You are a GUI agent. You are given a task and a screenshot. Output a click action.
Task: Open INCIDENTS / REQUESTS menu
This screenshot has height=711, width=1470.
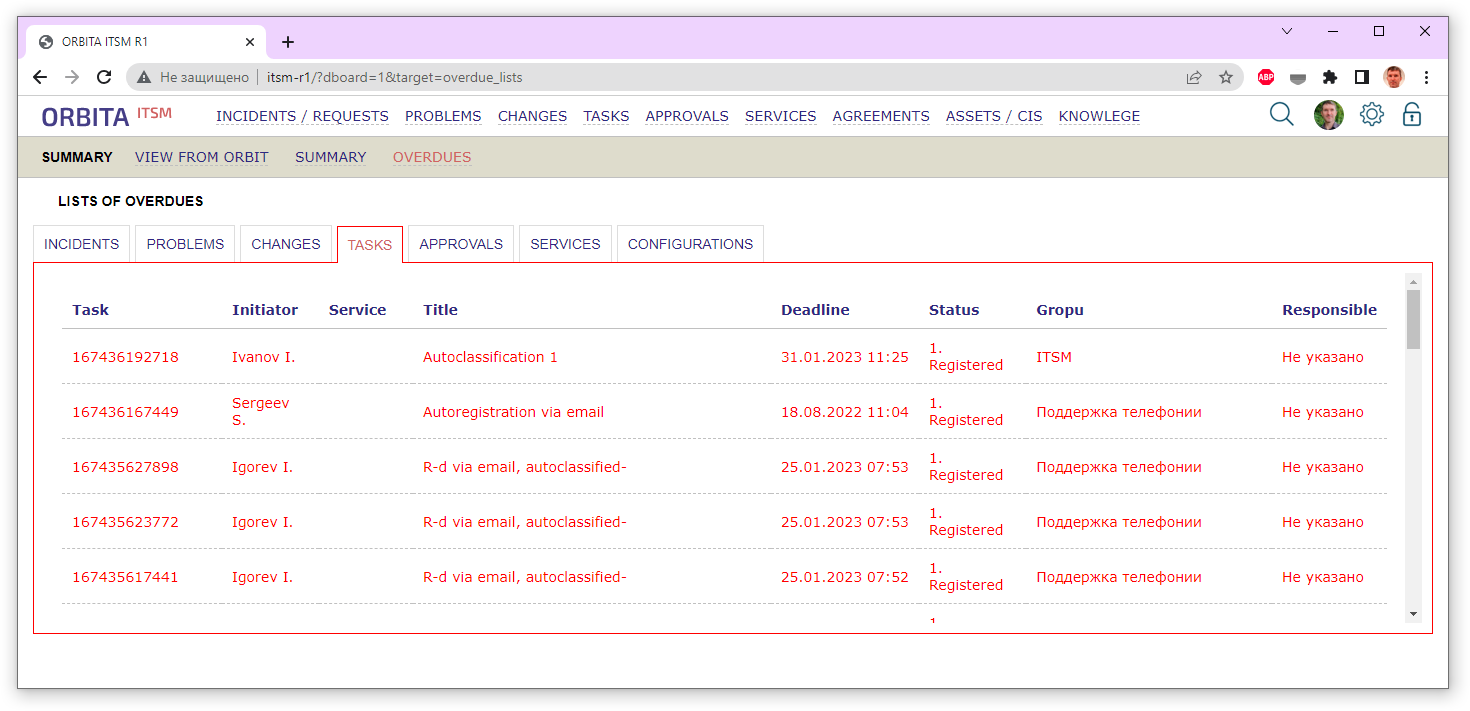pyautogui.click(x=302, y=116)
